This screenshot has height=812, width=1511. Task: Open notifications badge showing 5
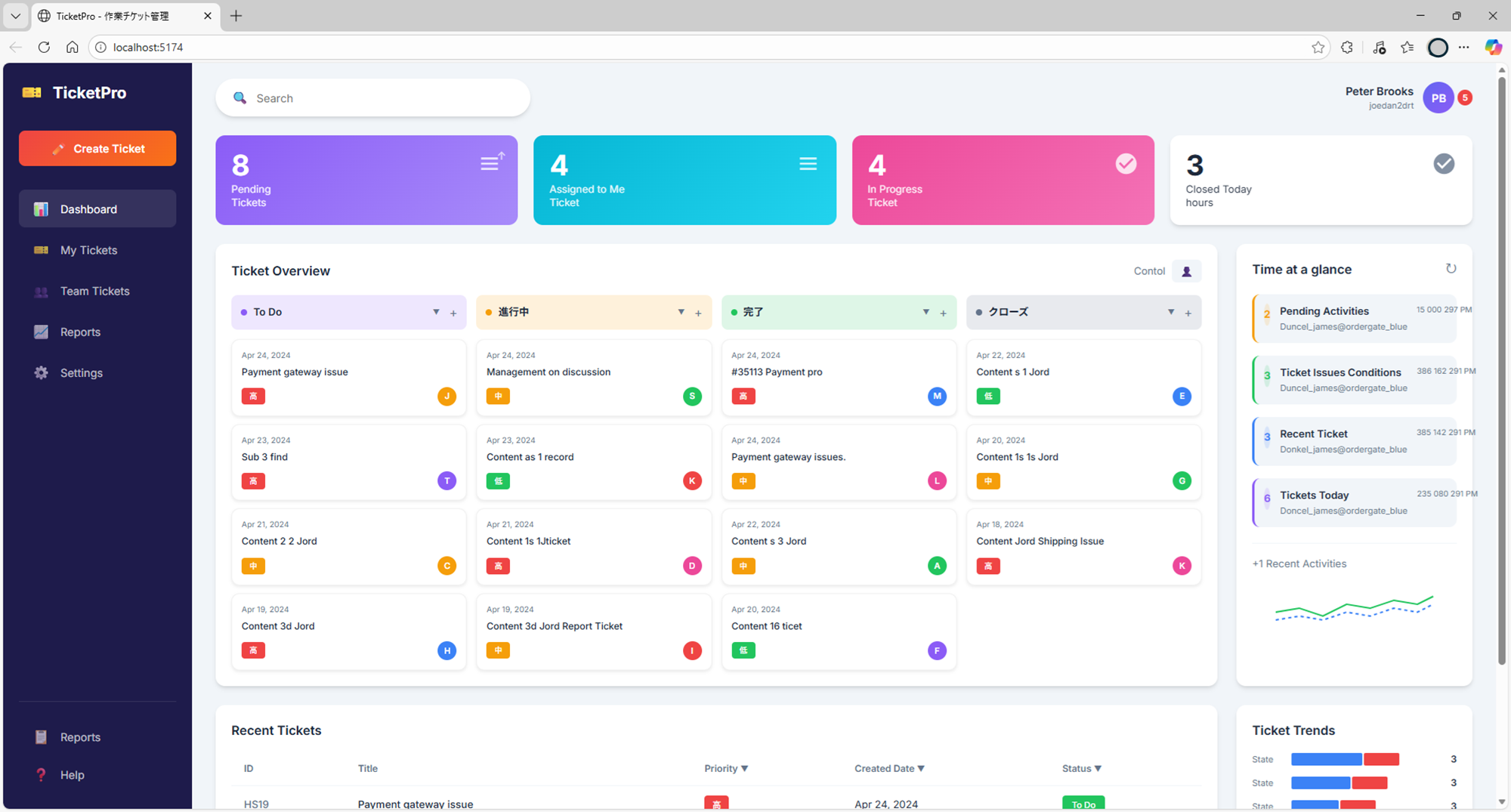coord(1465,97)
